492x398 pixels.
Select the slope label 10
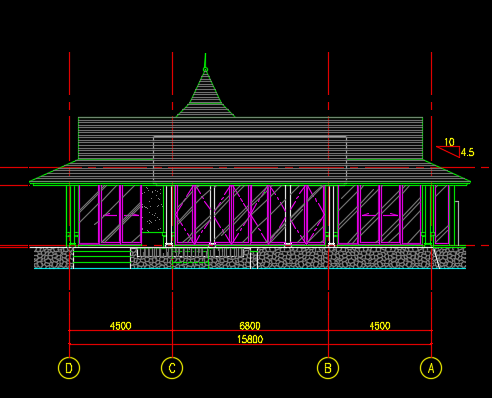(449, 142)
